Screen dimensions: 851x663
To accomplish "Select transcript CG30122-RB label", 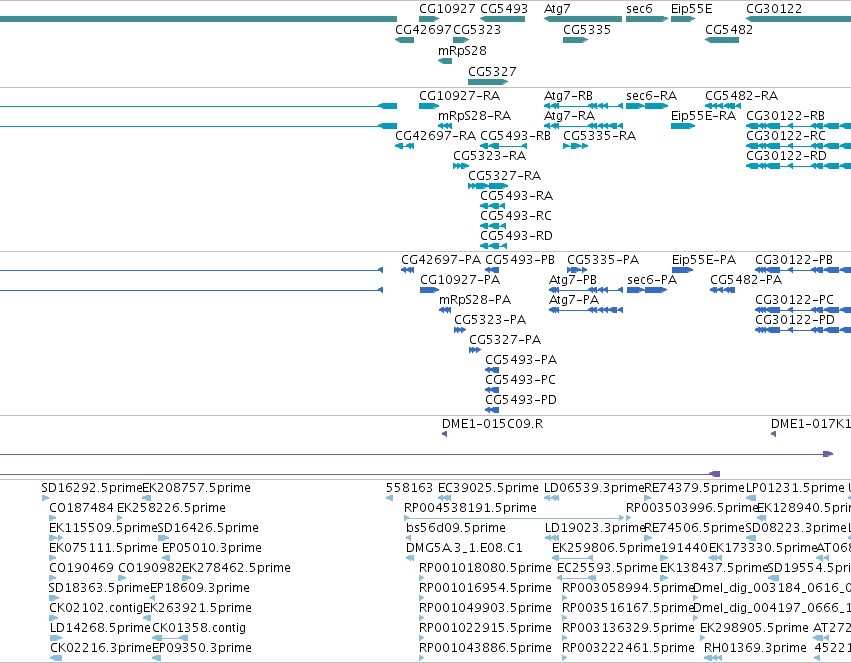I will 785,116.
